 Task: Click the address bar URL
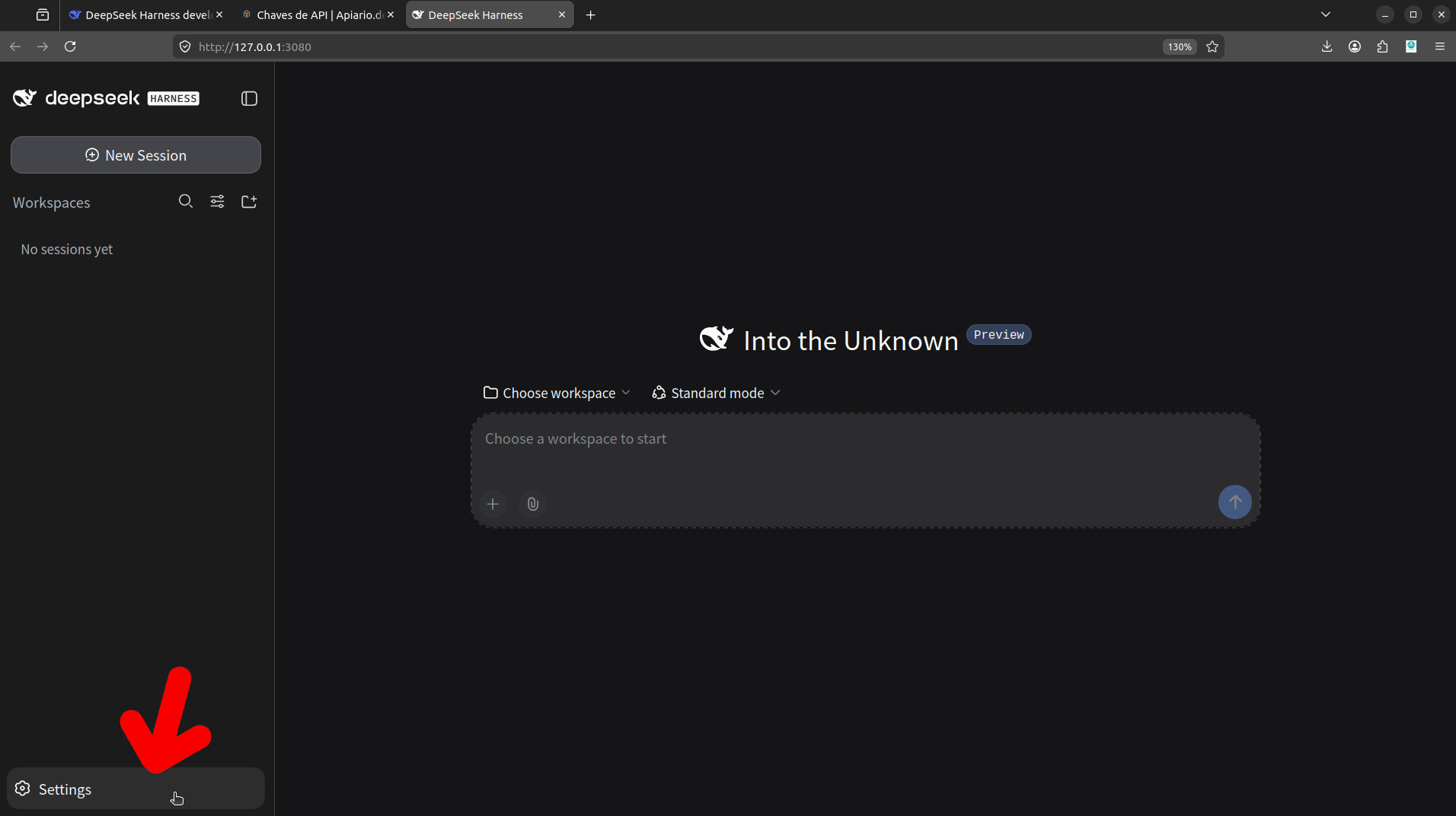(x=254, y=46)
